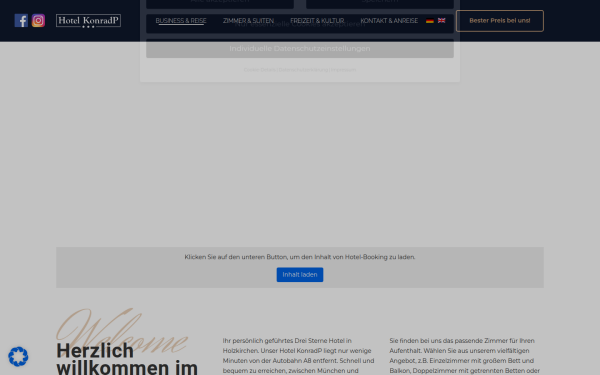Open the Freizeit & Kultur menu
The height and width of the screenshot is (375, 600).
317,21
